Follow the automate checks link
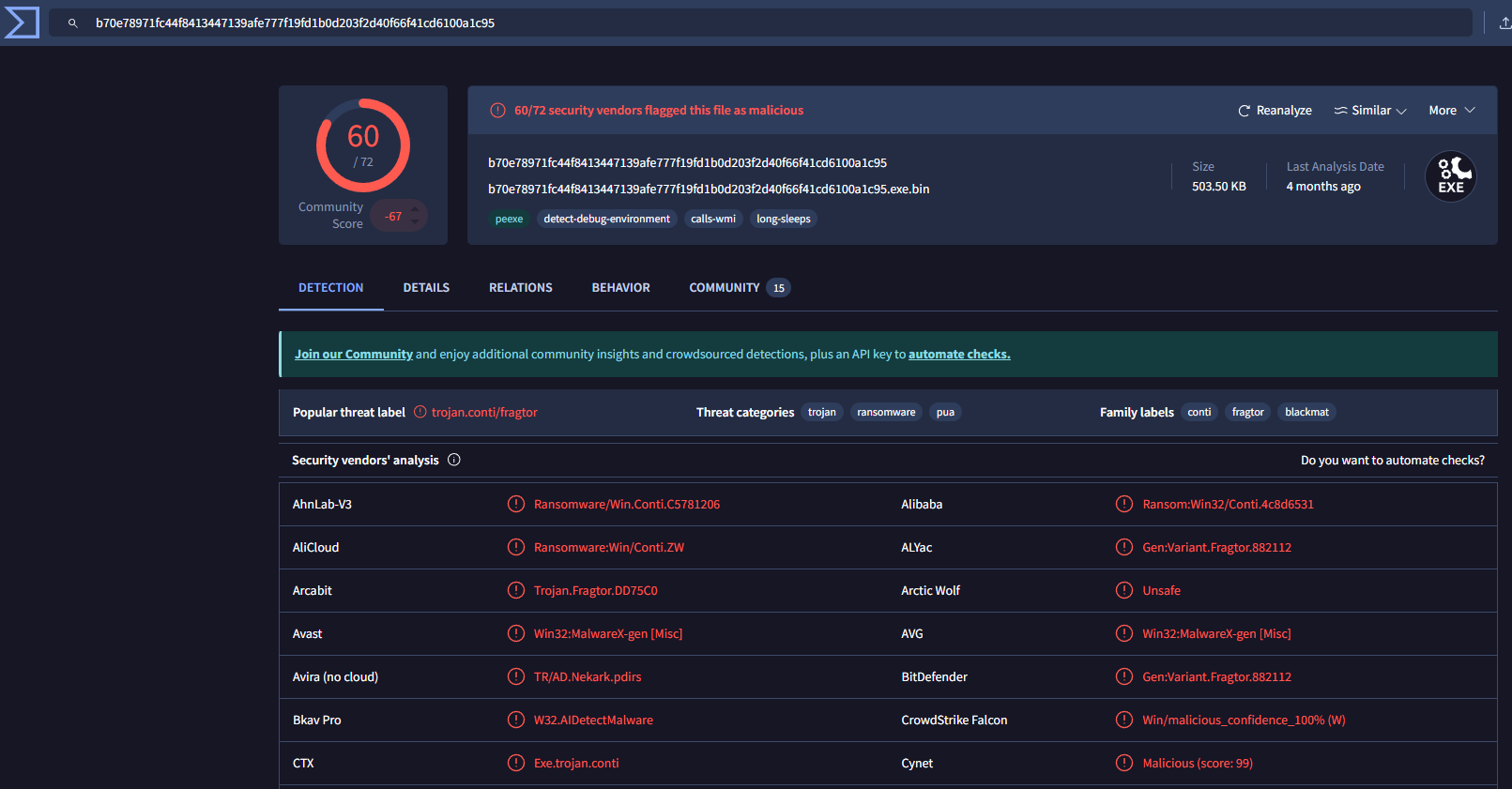The image size is (1512, 789). 958,355
